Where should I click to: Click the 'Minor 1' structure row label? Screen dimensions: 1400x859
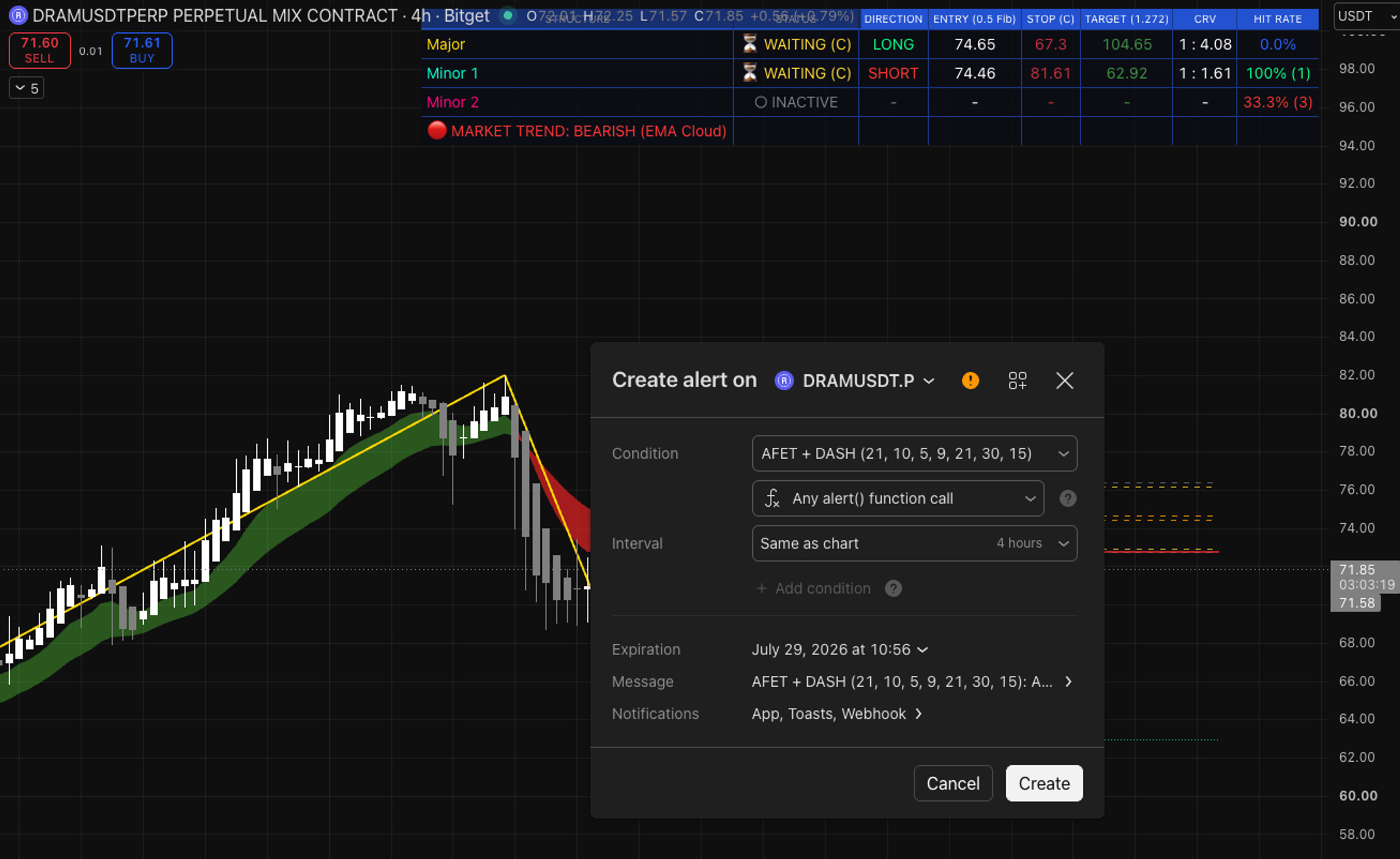[452, 73]
